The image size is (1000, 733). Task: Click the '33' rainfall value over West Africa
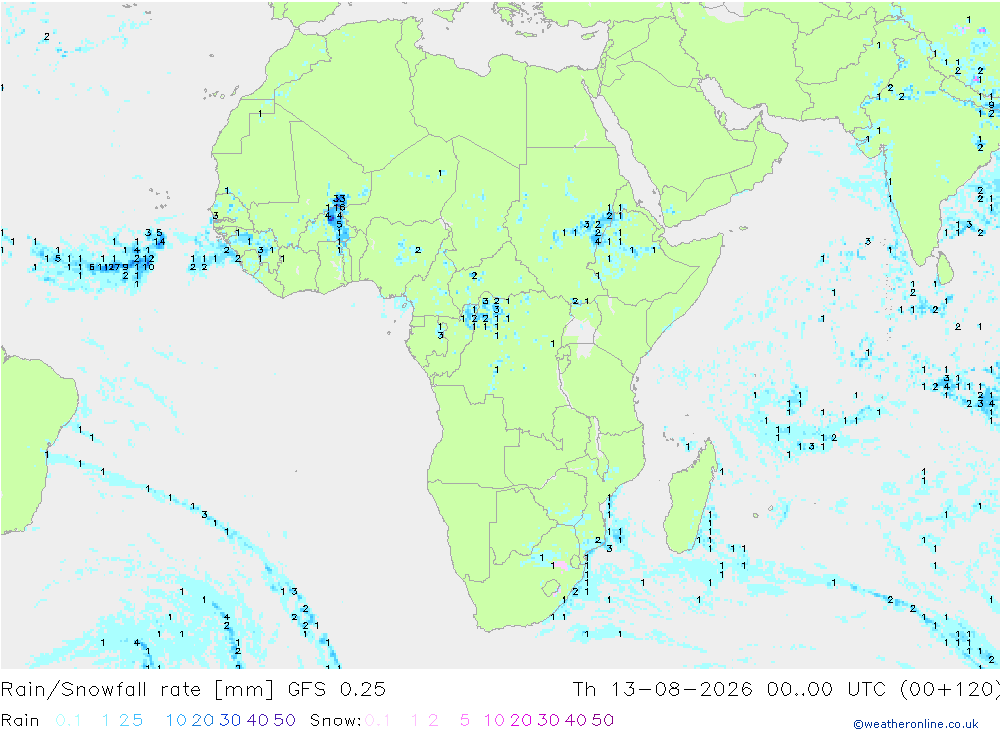coord(339,199)
